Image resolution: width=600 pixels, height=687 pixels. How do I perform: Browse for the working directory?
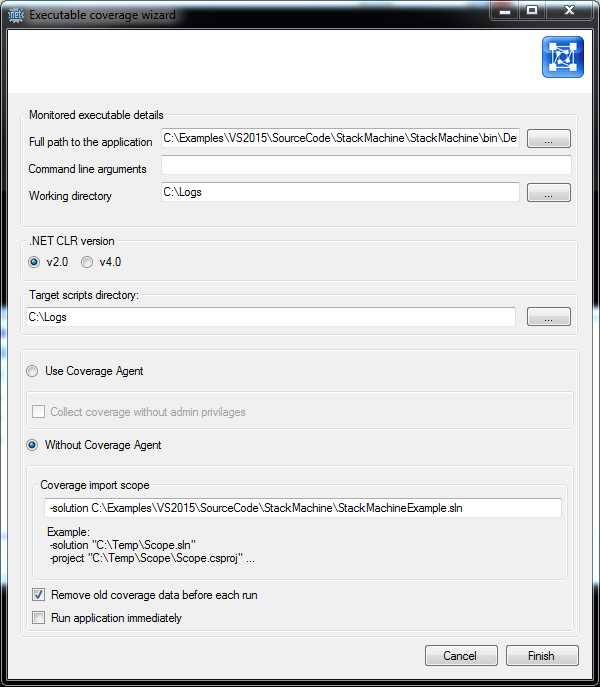tap(549, 192)
